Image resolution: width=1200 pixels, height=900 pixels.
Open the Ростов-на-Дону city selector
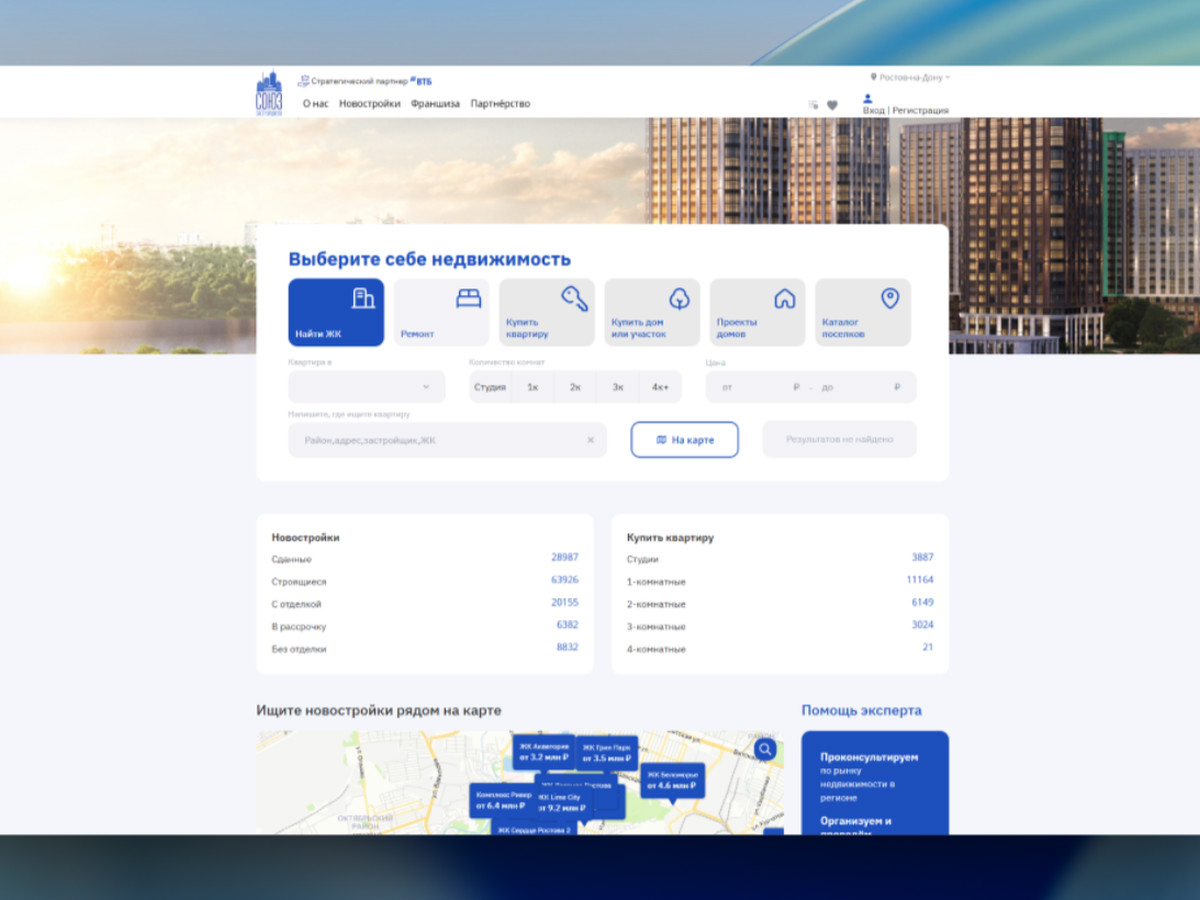pyautogui.click(x=910, y=77)
